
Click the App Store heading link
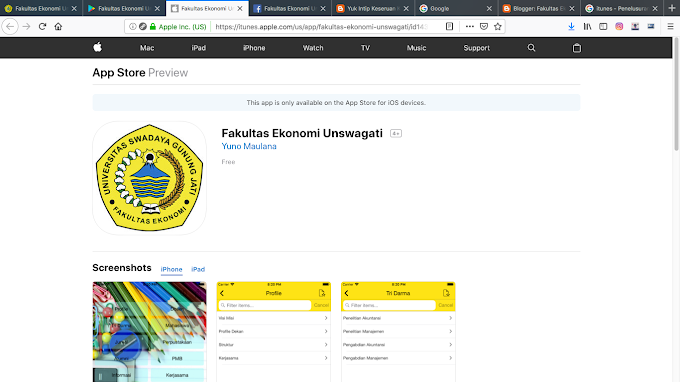pyautogui.click(x=118, y=72)
